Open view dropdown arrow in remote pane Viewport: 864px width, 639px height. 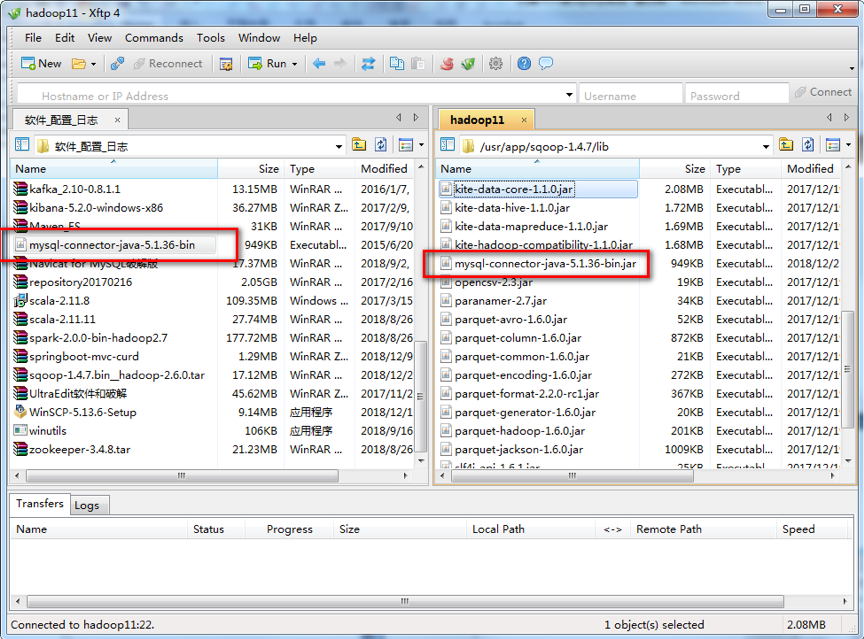[849, 145]
